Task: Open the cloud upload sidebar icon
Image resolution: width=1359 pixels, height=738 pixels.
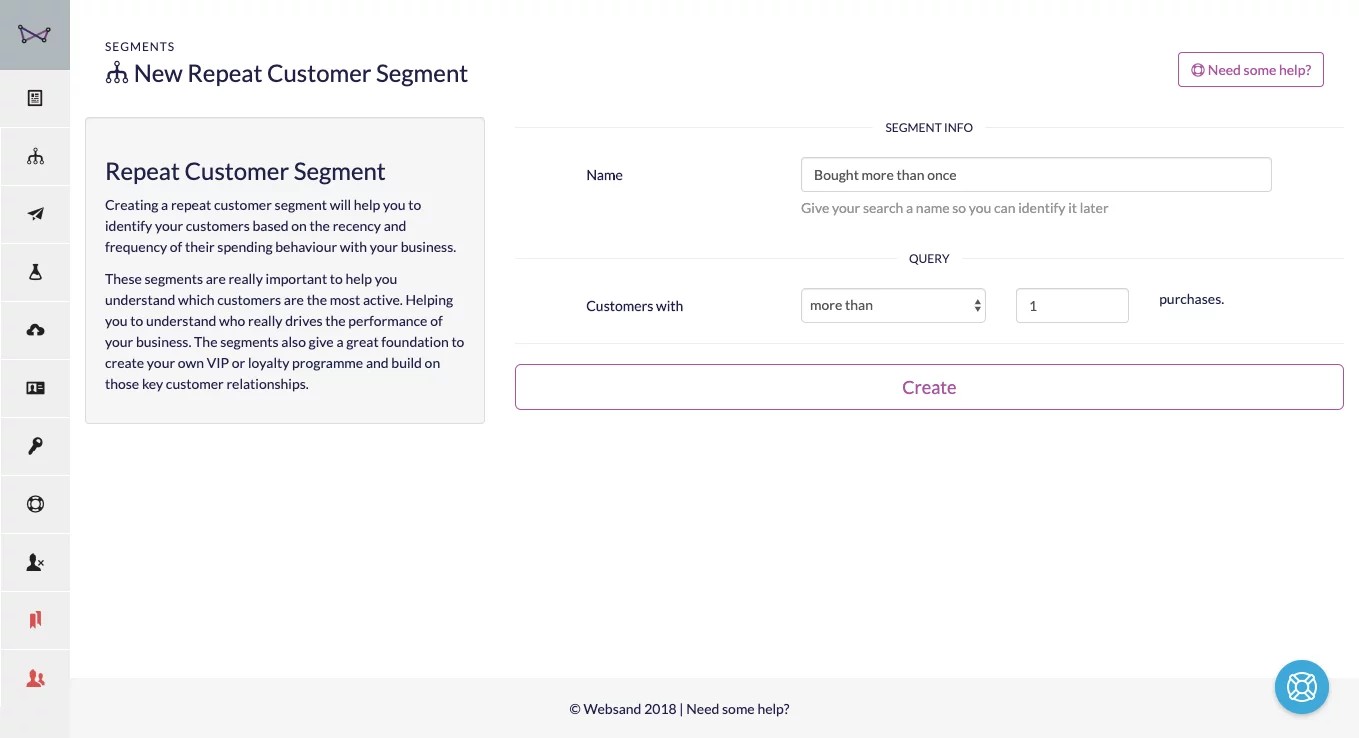Action: (x=35, y=330)
